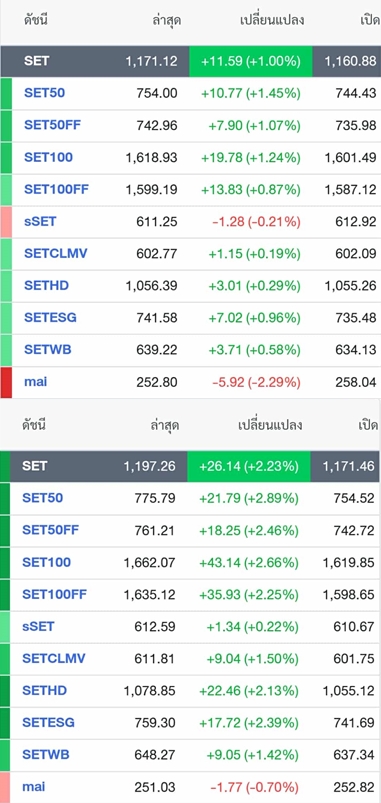381x803 pixels.
Task: Open the mai index showing 252.80
Action: (35, 382)
